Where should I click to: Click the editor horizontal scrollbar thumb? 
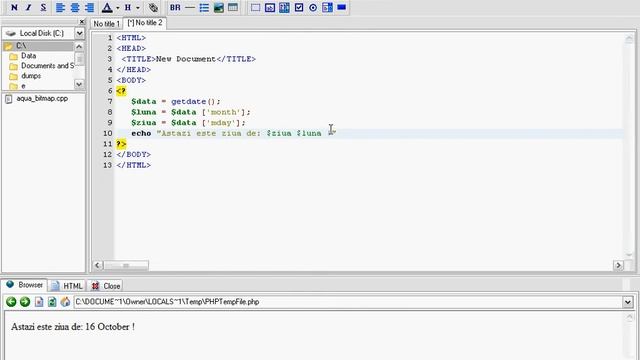[126, 265]
